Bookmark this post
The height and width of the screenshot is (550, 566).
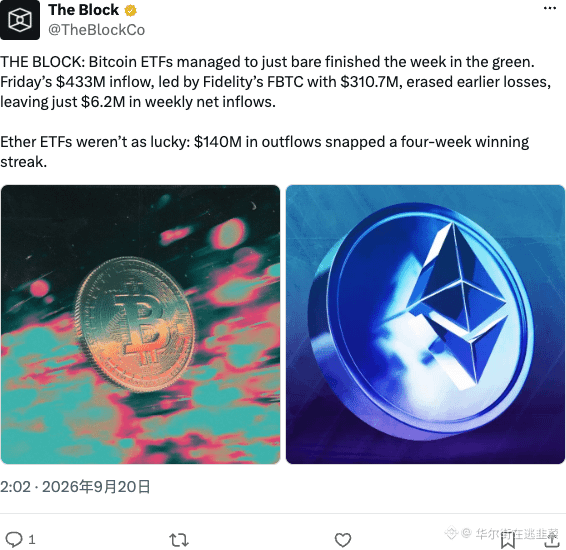pyautogui.click(x=508, y=540)
